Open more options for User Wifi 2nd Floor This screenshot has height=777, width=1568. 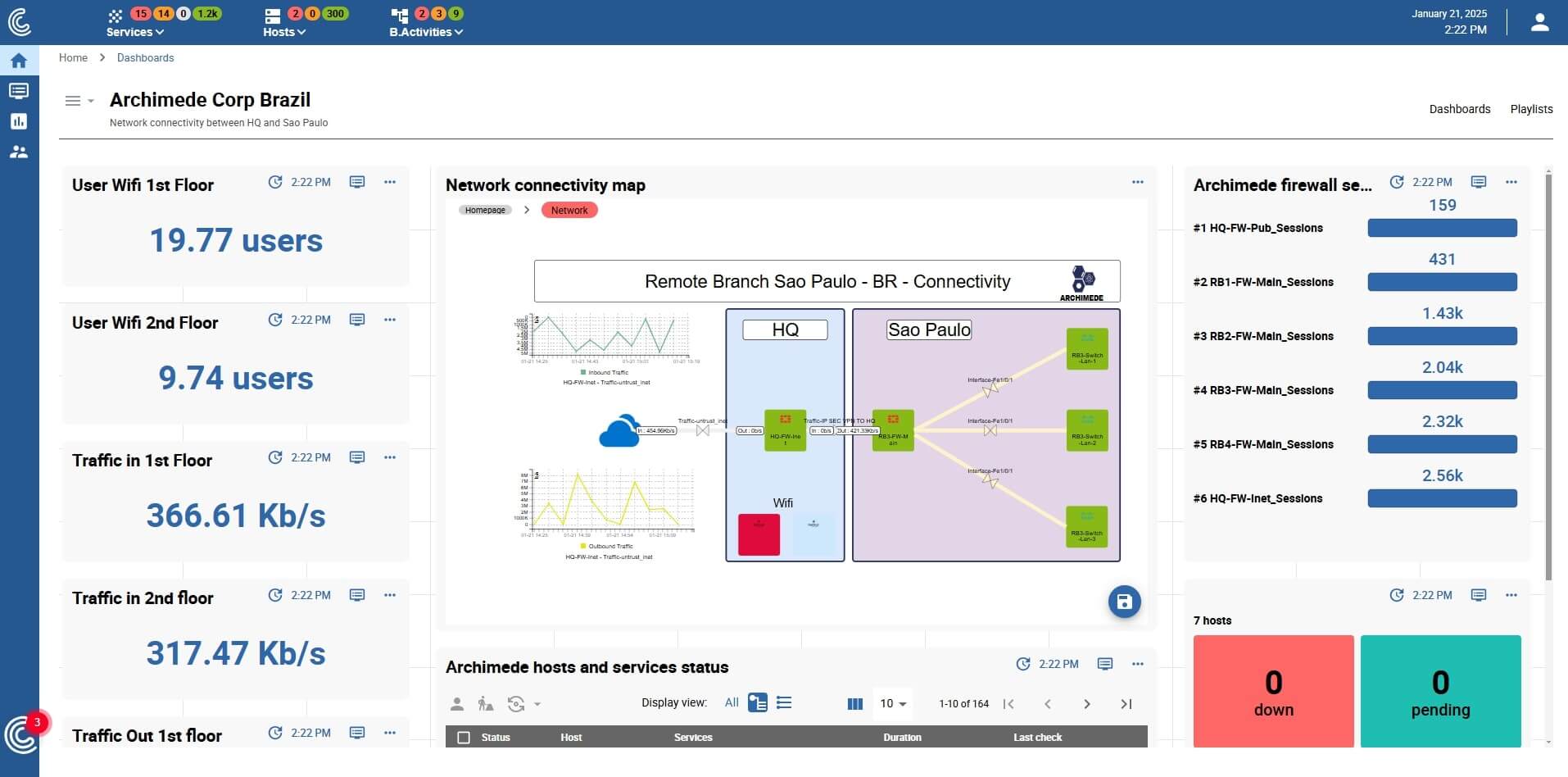click(x=390, y=320)
